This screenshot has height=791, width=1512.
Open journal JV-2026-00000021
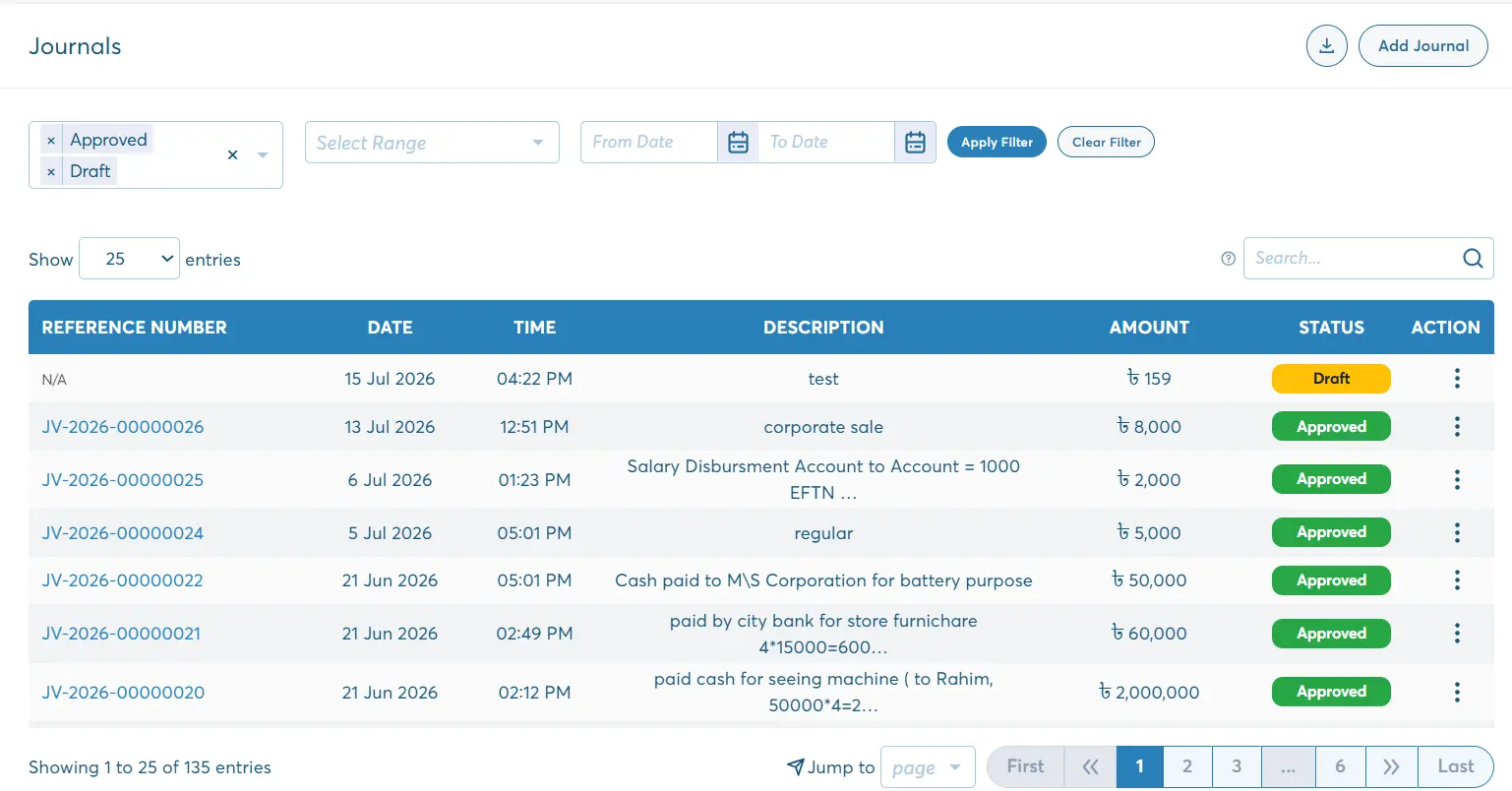[x=121, y=634]
